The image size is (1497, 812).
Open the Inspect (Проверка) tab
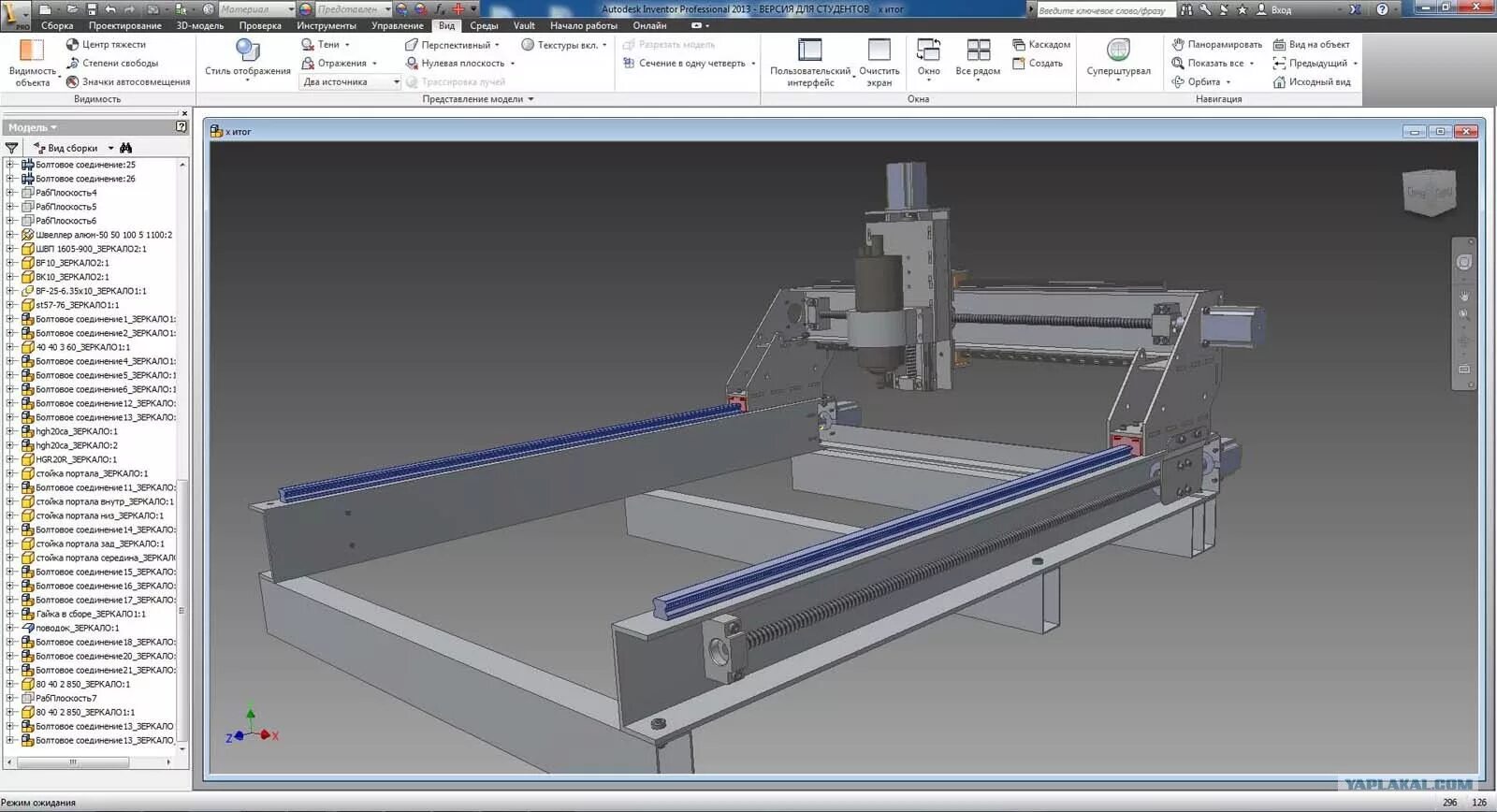[x=260, y=25]
